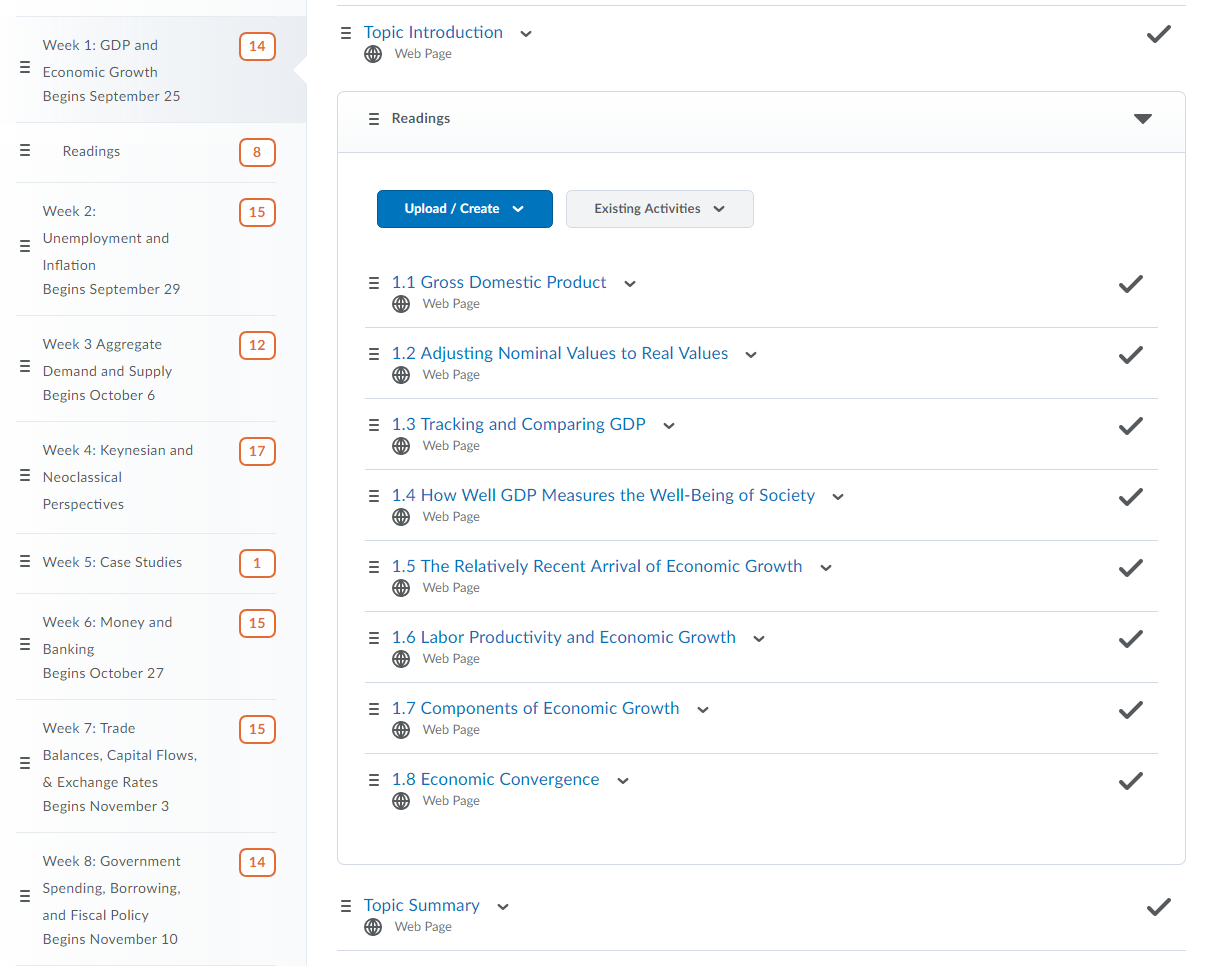Click the drag handle for Week 5: Case Studies
This screenshot has height=966, width=1222.
tap(25, 562)
